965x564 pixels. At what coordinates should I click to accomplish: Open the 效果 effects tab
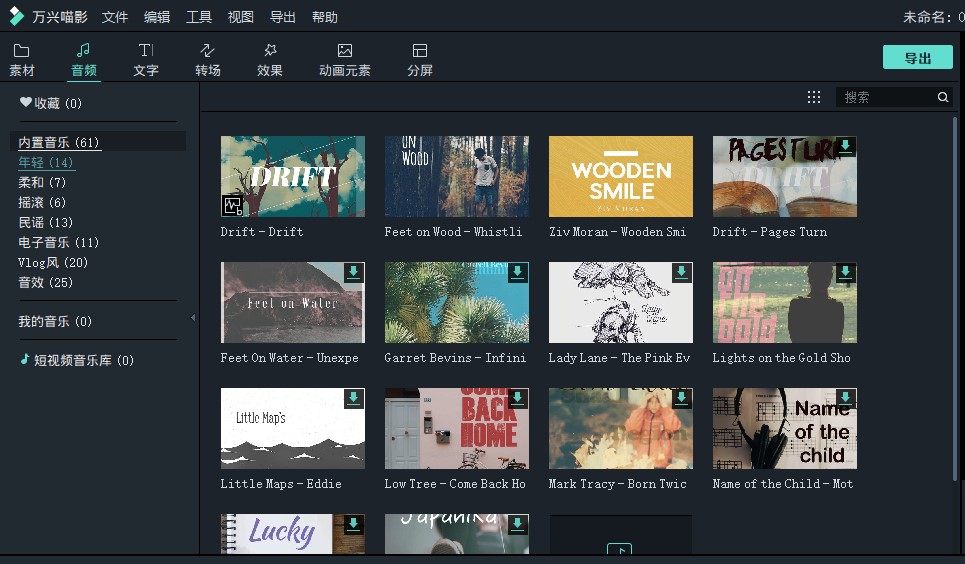[x=270, y=59]
